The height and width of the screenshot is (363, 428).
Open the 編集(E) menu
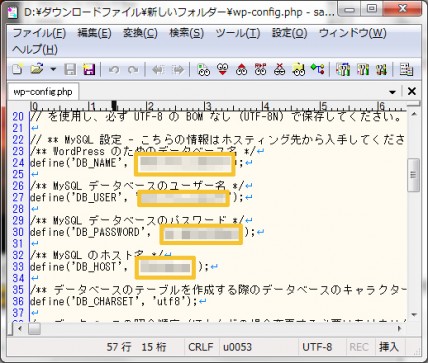[x=94, y=33]
